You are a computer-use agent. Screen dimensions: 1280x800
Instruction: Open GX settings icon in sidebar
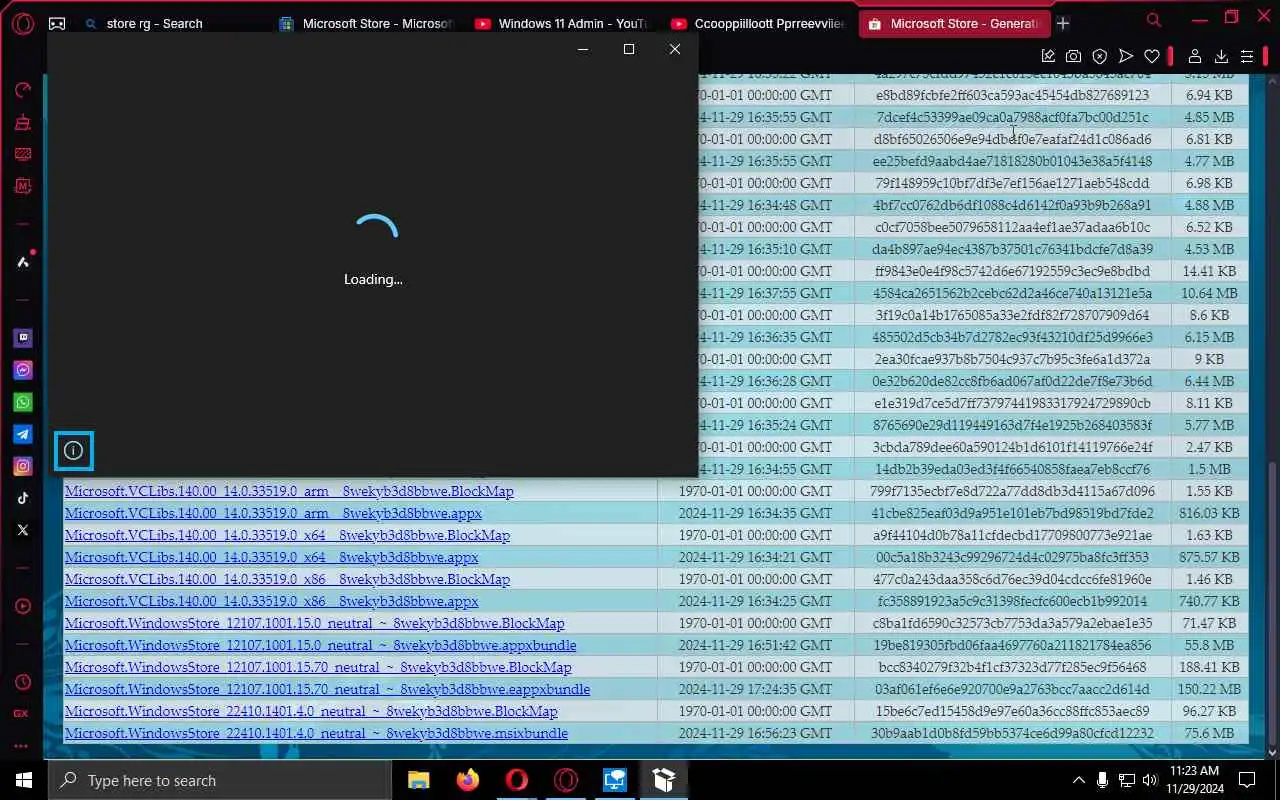tap(20, 714)
